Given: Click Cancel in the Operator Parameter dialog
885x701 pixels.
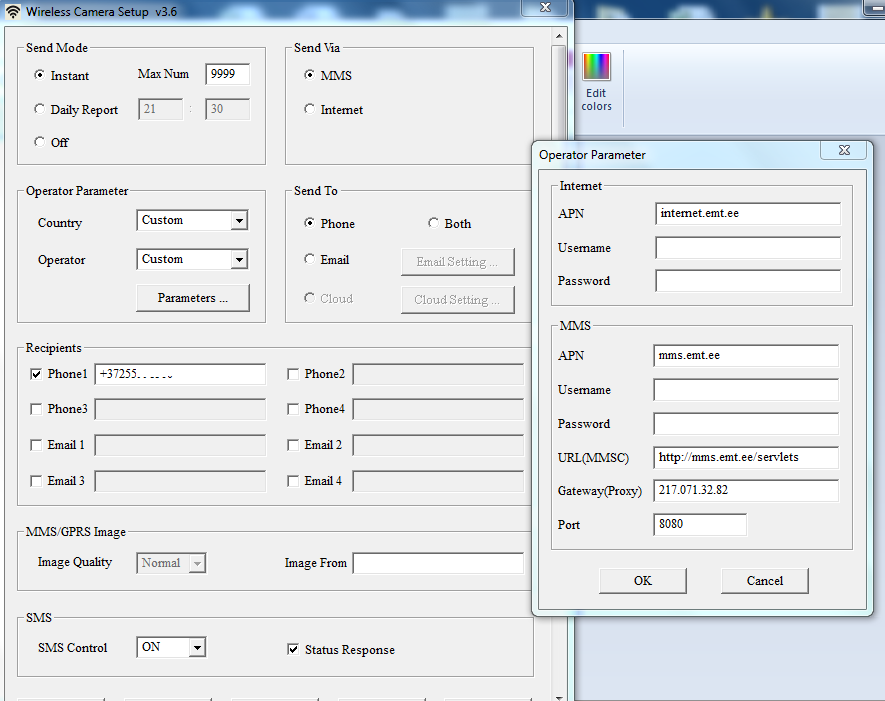Looking at the screenshot, I should (x=764, y=580).
